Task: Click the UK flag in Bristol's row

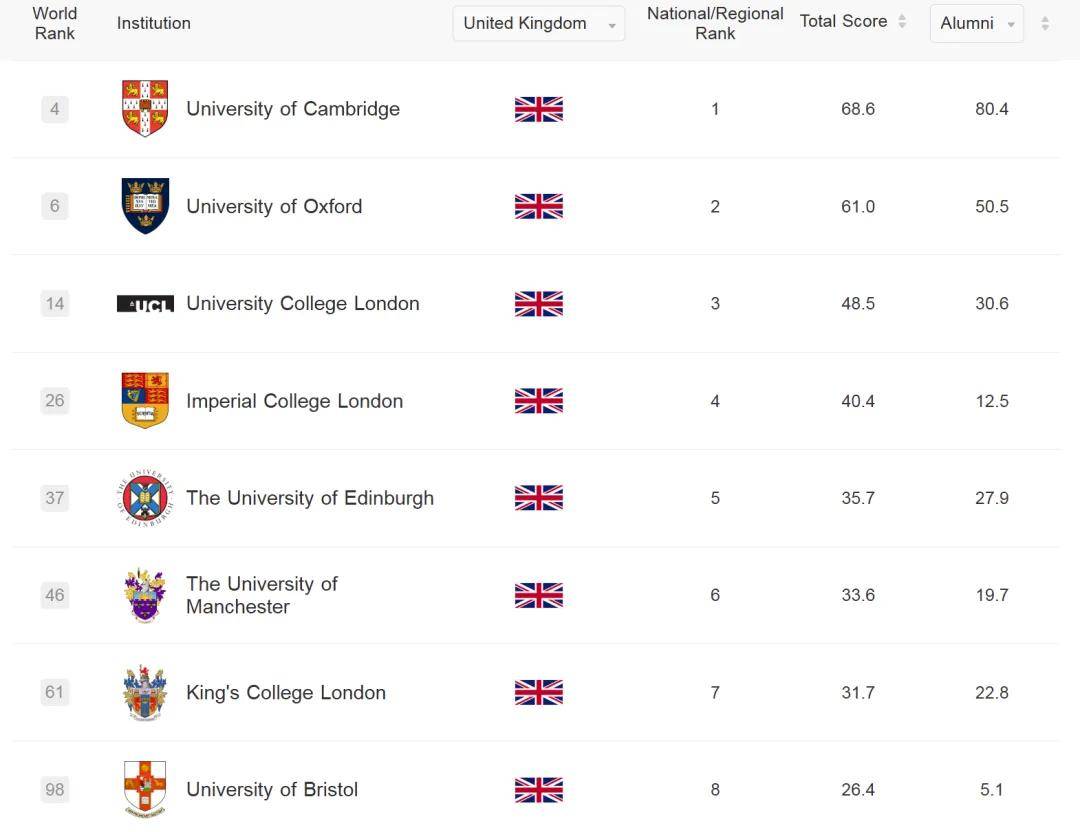Action: pos(538,790)
